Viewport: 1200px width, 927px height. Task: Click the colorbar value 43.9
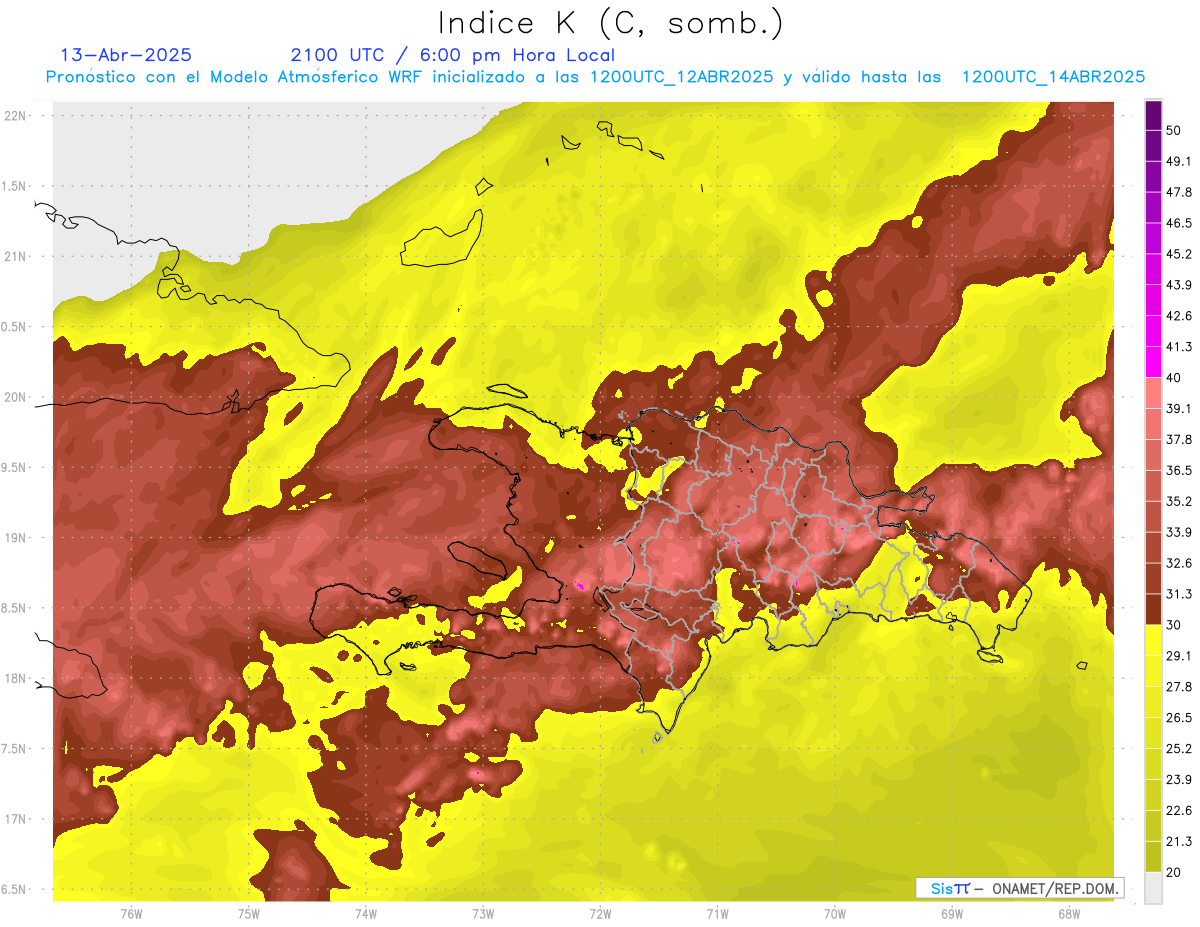1179,285
